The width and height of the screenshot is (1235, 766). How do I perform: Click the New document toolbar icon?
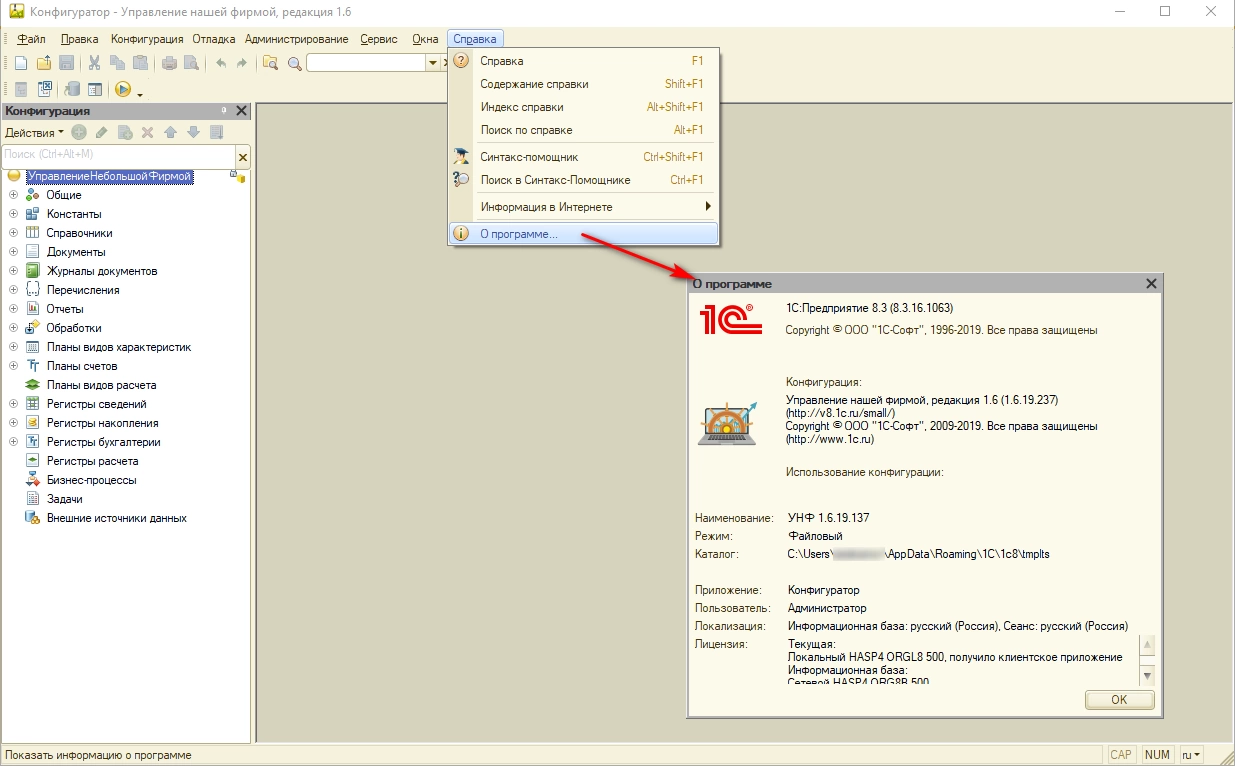(x=21, y=63)
